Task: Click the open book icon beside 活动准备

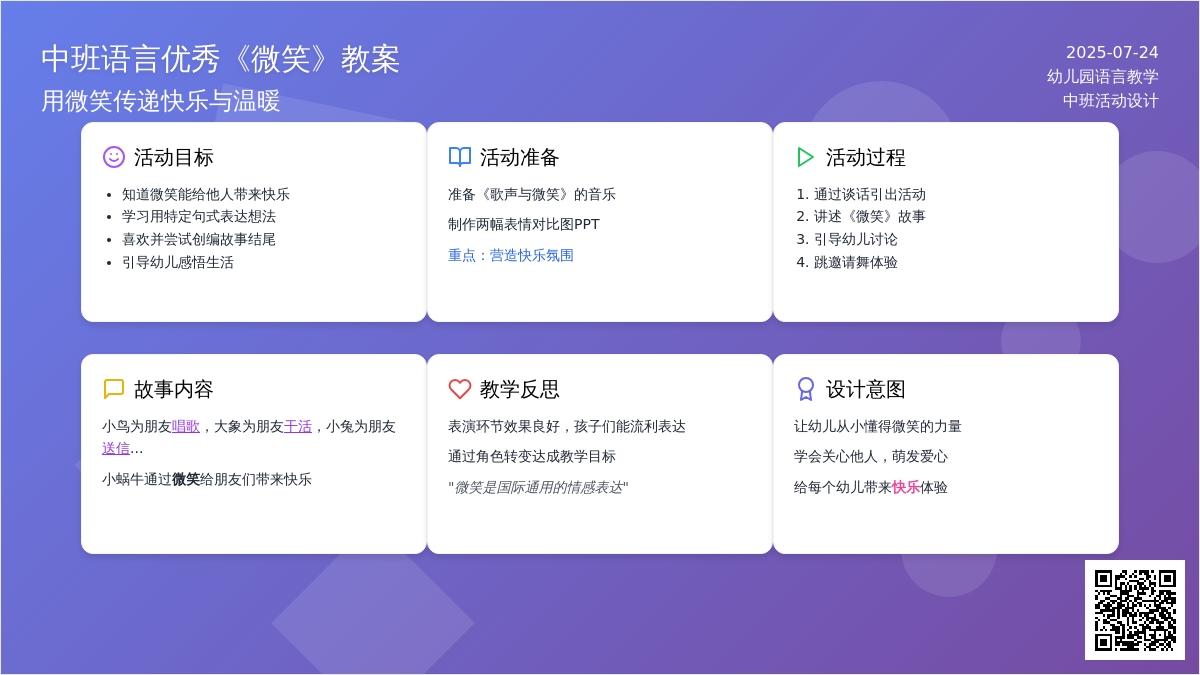Action: [x=460, y=157]
